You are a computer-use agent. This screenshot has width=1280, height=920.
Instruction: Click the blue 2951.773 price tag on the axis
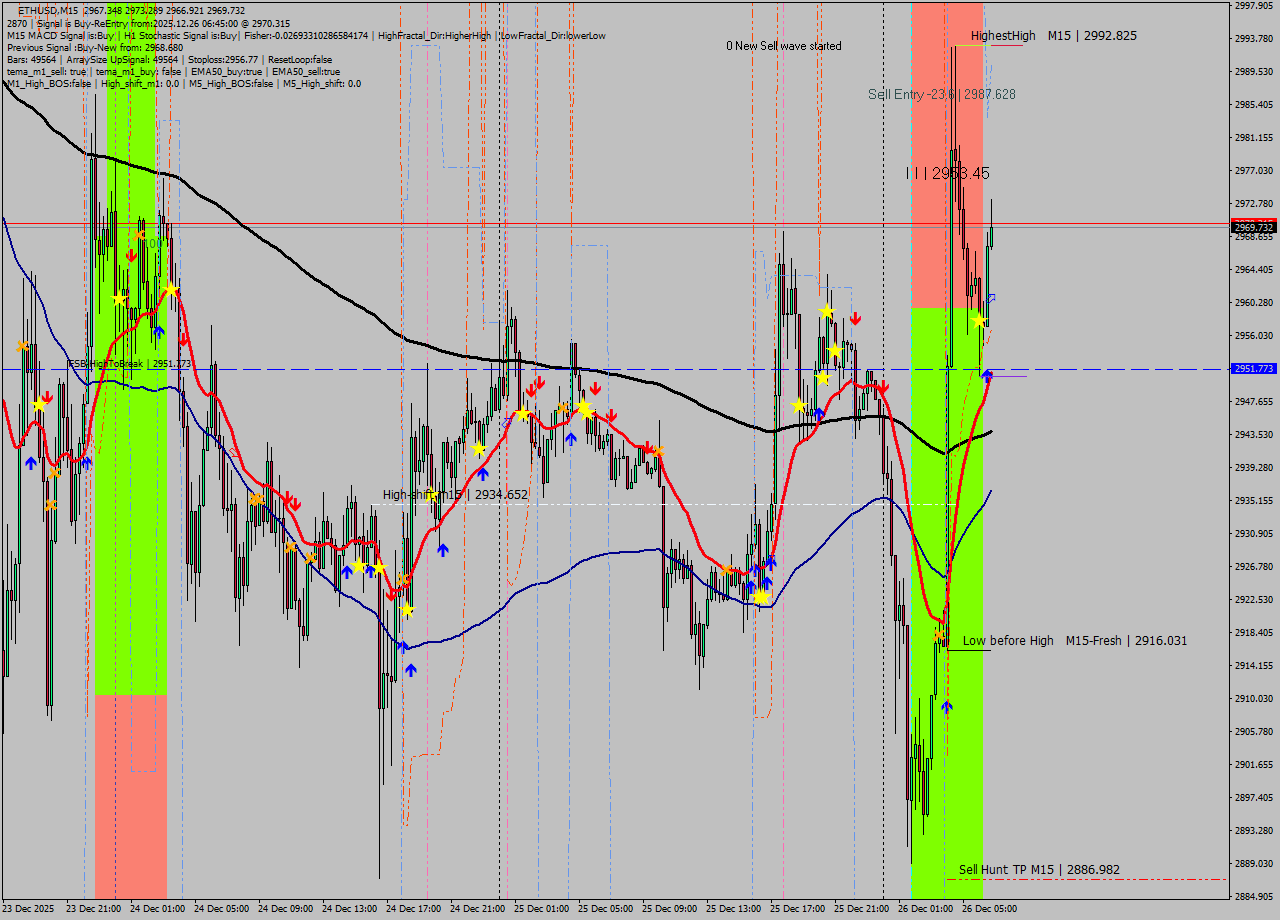[x=1253, y=369]
